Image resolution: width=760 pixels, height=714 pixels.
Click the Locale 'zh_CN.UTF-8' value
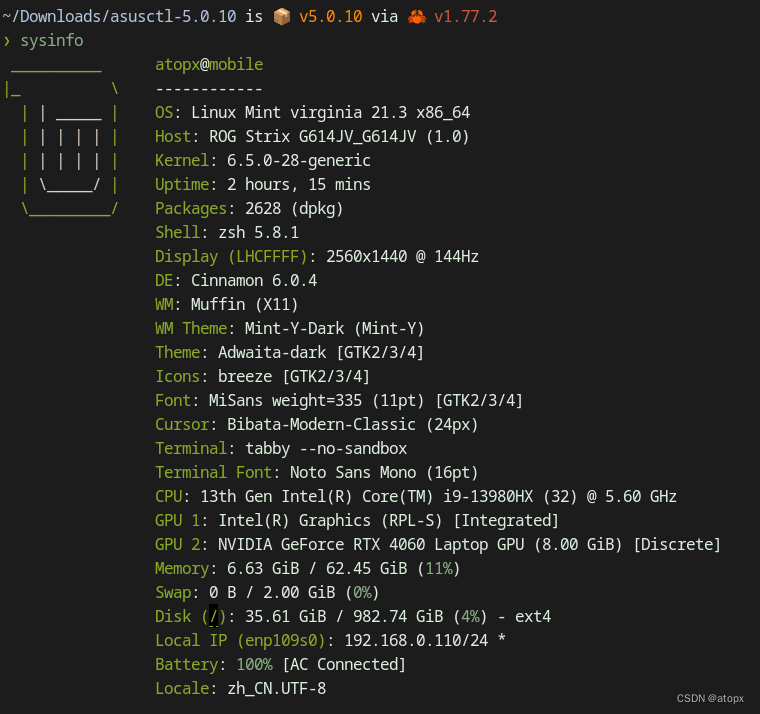277,689
